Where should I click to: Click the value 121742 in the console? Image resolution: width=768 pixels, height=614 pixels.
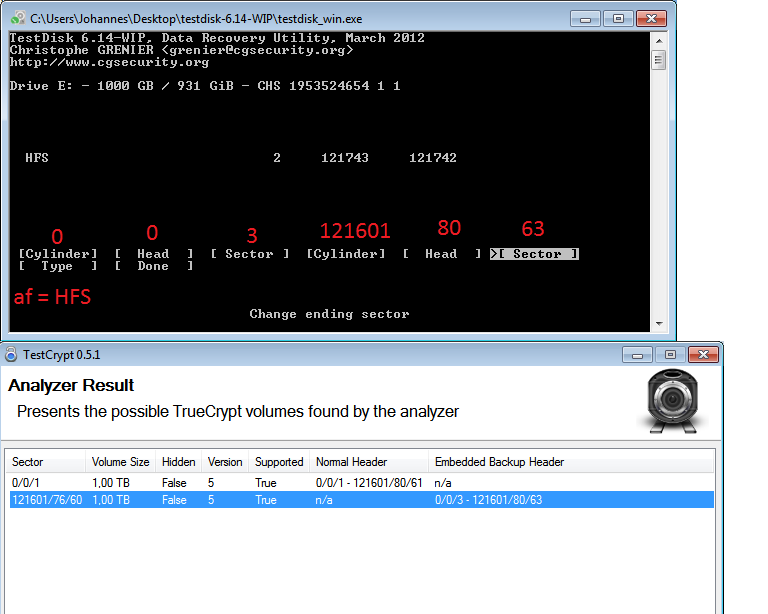[x=433, y=158]
